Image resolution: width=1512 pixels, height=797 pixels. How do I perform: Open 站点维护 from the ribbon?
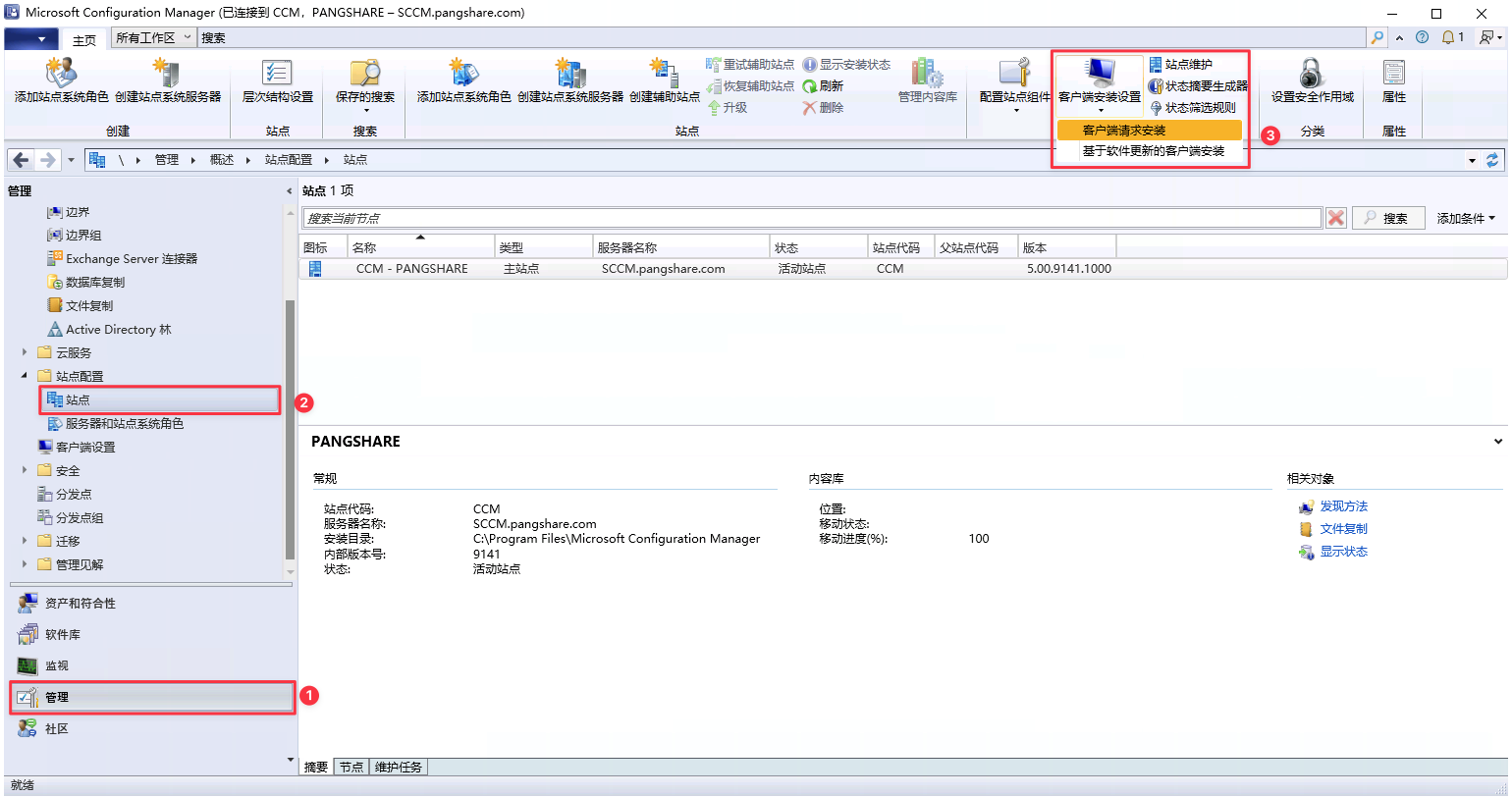[x=1180, y=64]
